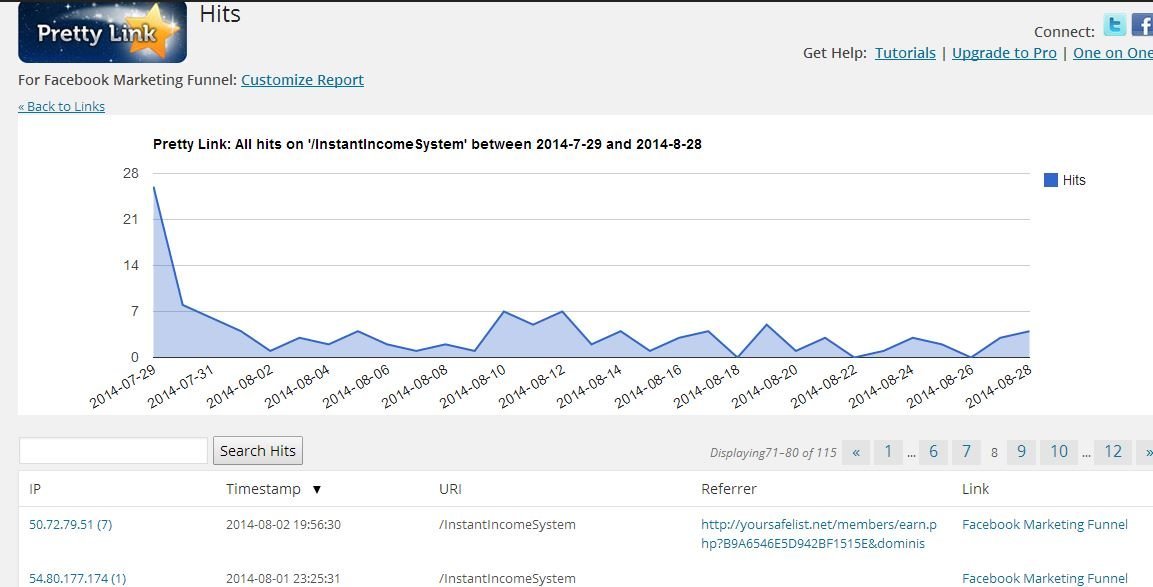Jump to last page 12
Image resolution: width=1153 pixels, height=587 pixels.
pos(1113,452)
